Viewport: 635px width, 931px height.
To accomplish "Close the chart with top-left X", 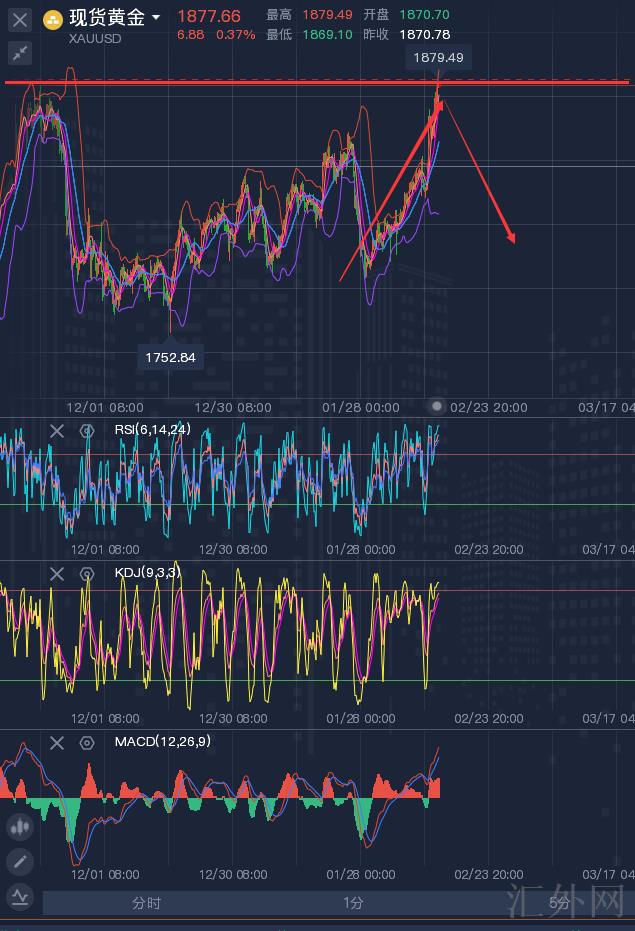I will 20,19.
